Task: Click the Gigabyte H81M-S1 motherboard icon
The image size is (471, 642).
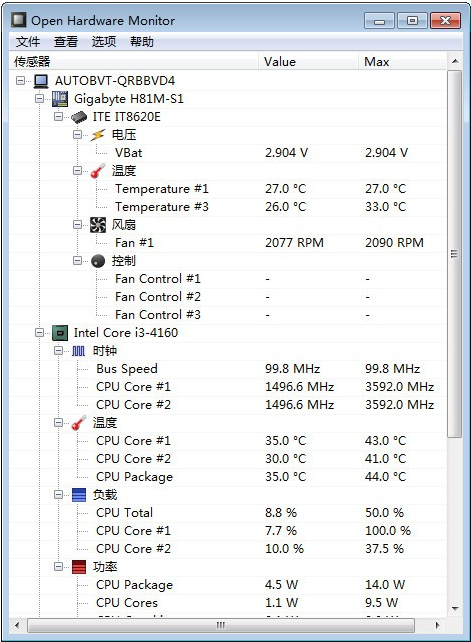Action: point(60,99)
